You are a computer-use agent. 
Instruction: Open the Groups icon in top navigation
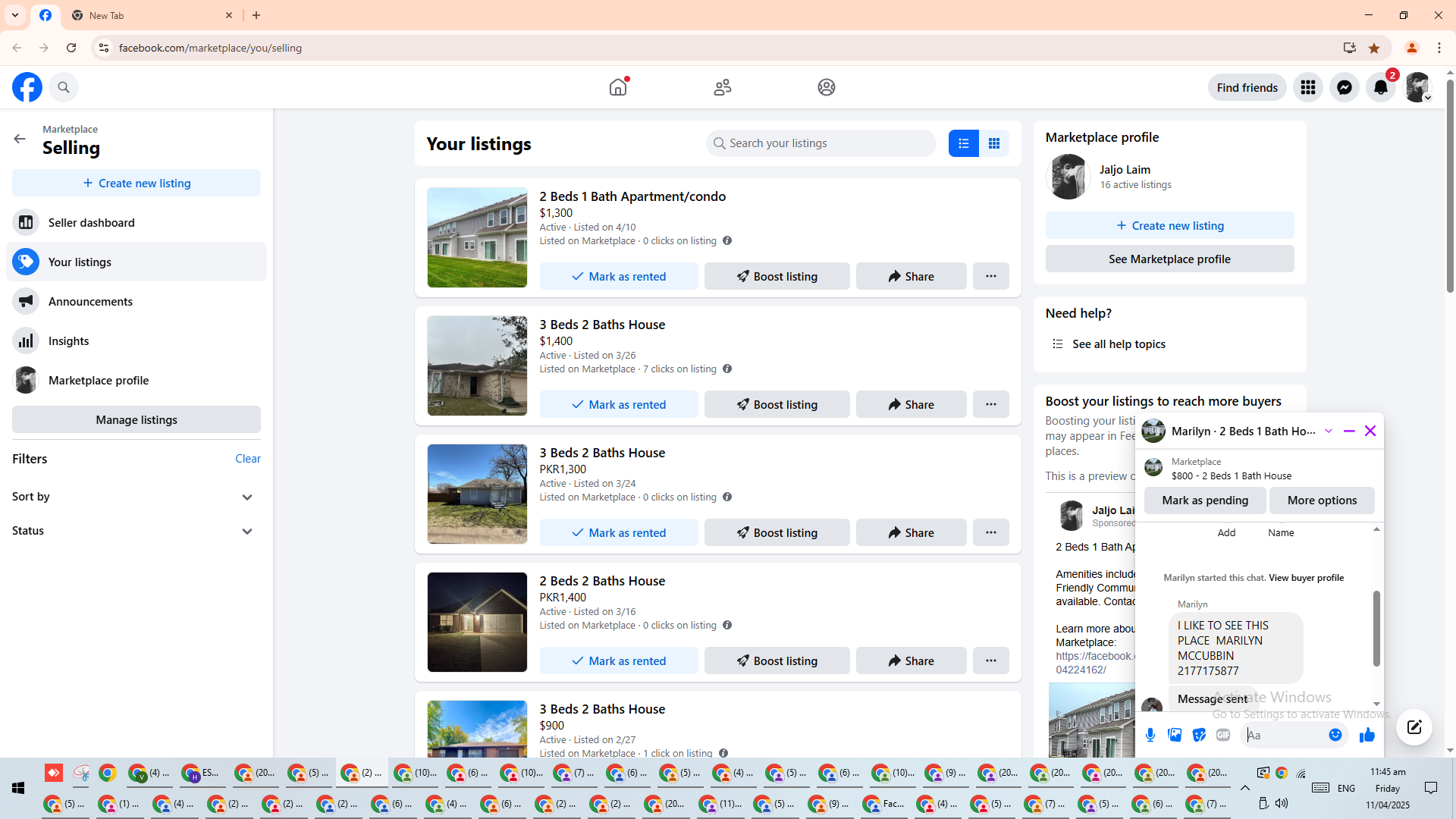[827, 87]
